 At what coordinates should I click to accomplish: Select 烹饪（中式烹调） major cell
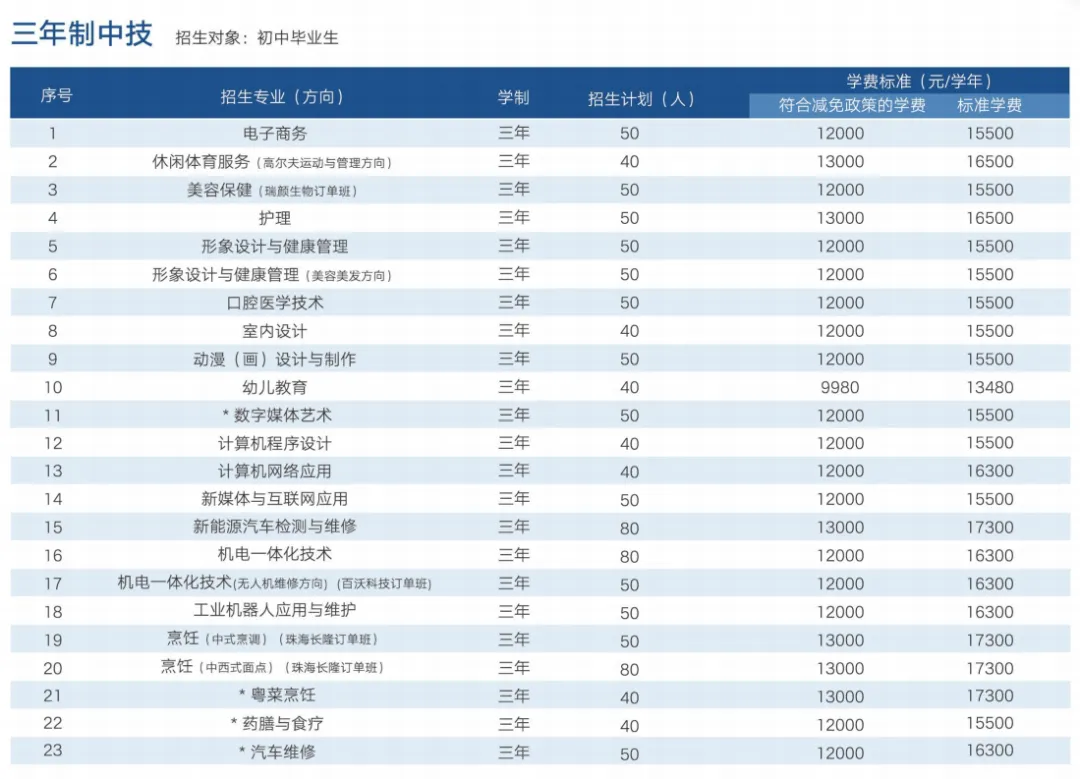point(273,638)
